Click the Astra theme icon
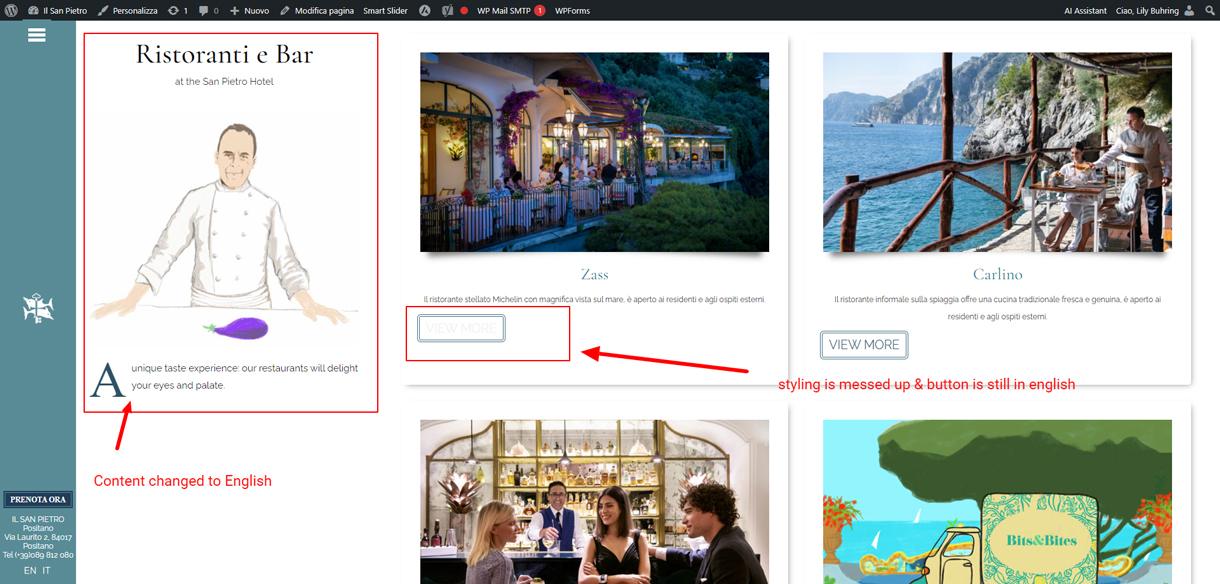This screenshot has height=584, width=1220. point(425,10)
